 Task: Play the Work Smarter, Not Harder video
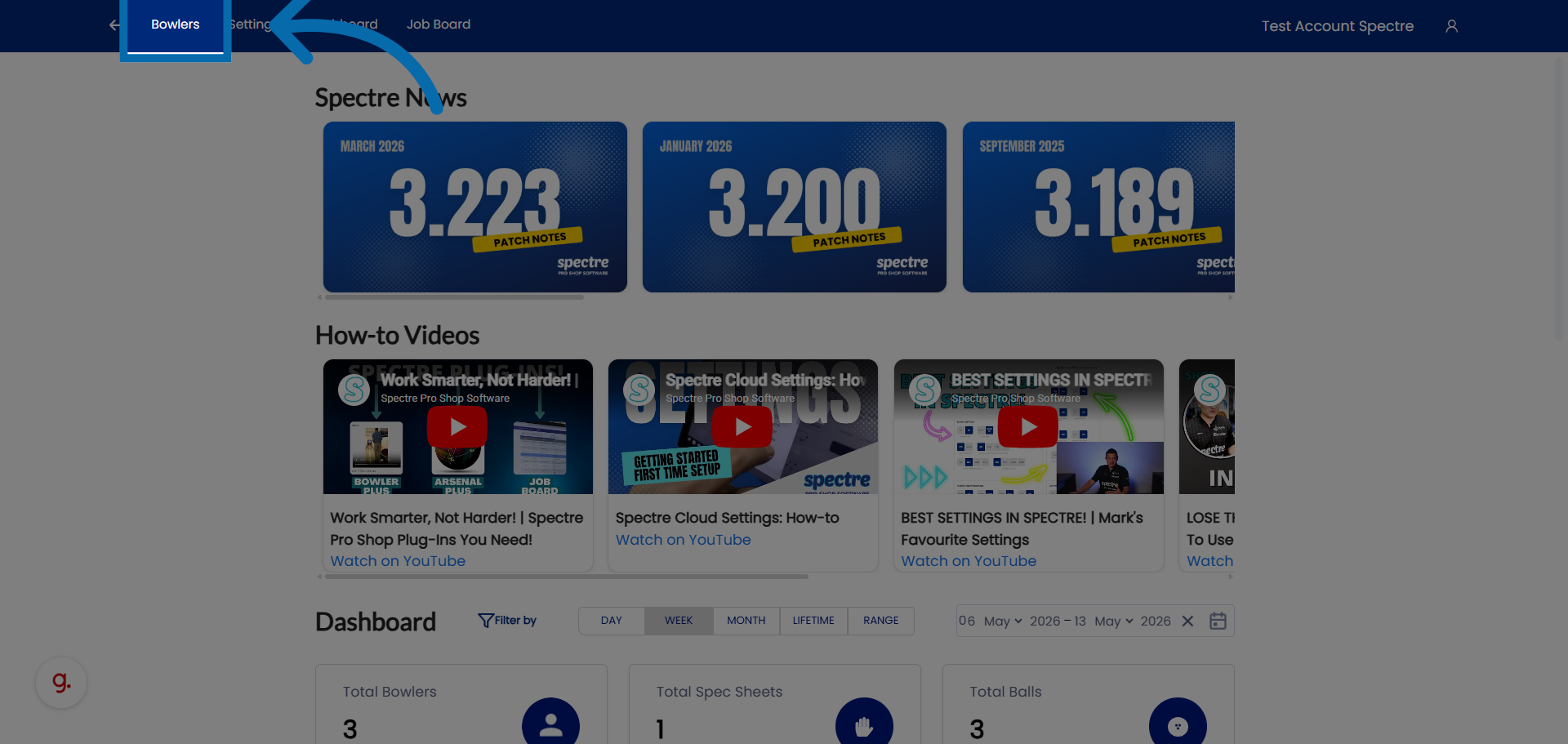[457, 427]
